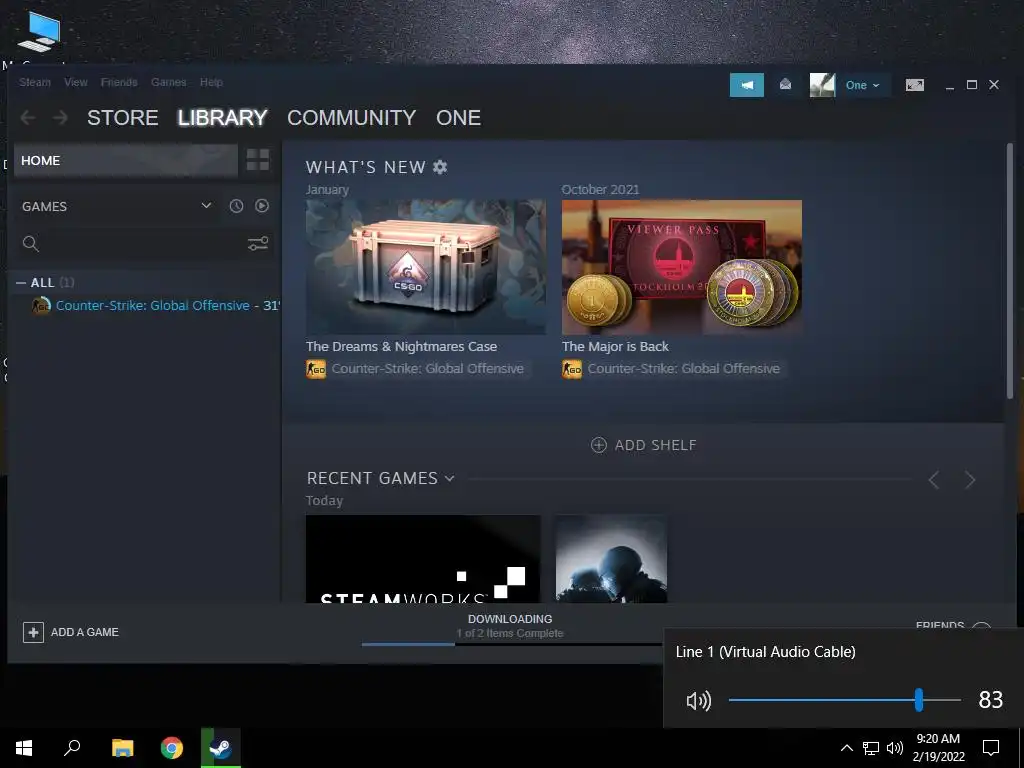Click the library search magnifier icon
Screen dimensions: 1024x768
click(31, 244)
